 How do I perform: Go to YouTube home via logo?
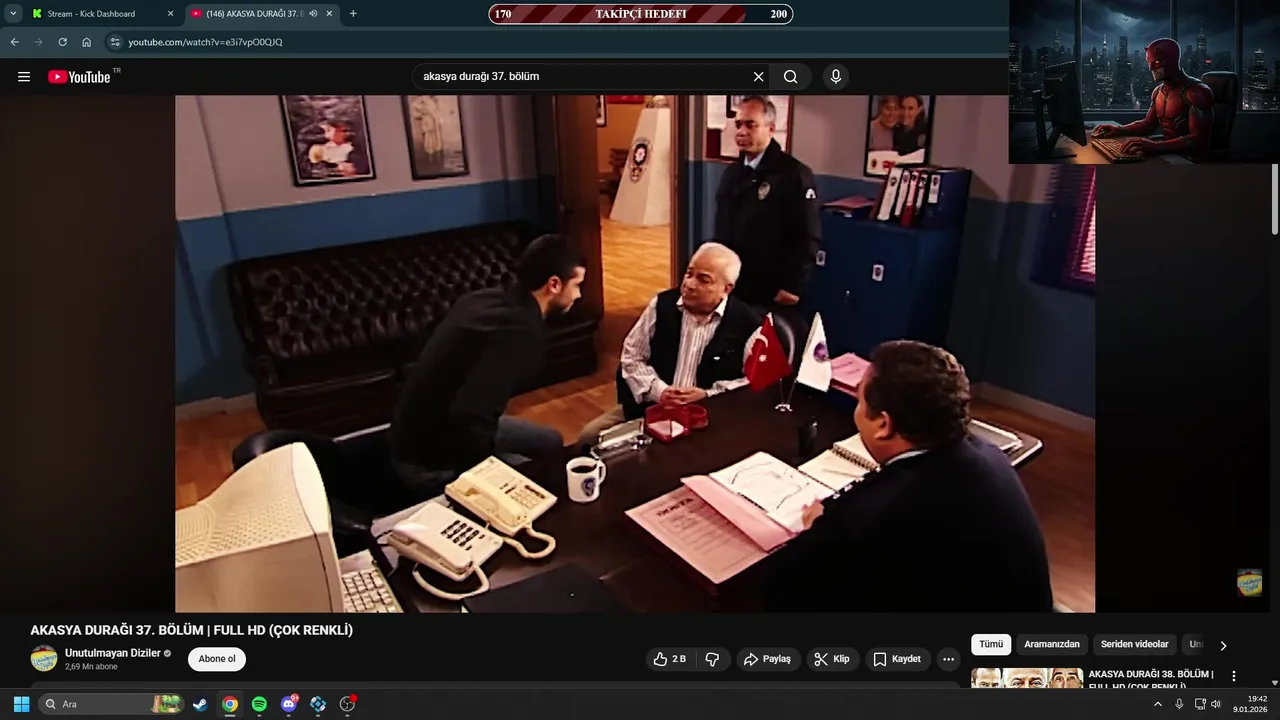tap(79, 77)
